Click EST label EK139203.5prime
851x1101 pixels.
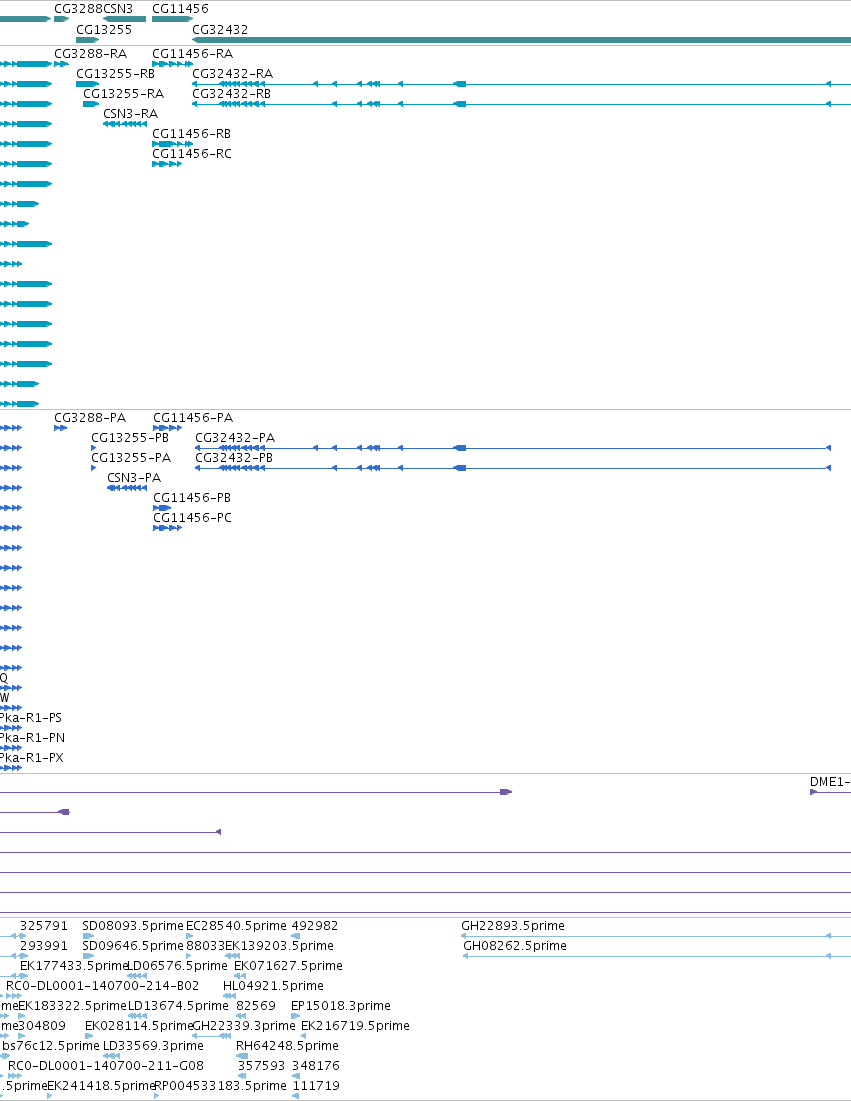coord(279,946)
